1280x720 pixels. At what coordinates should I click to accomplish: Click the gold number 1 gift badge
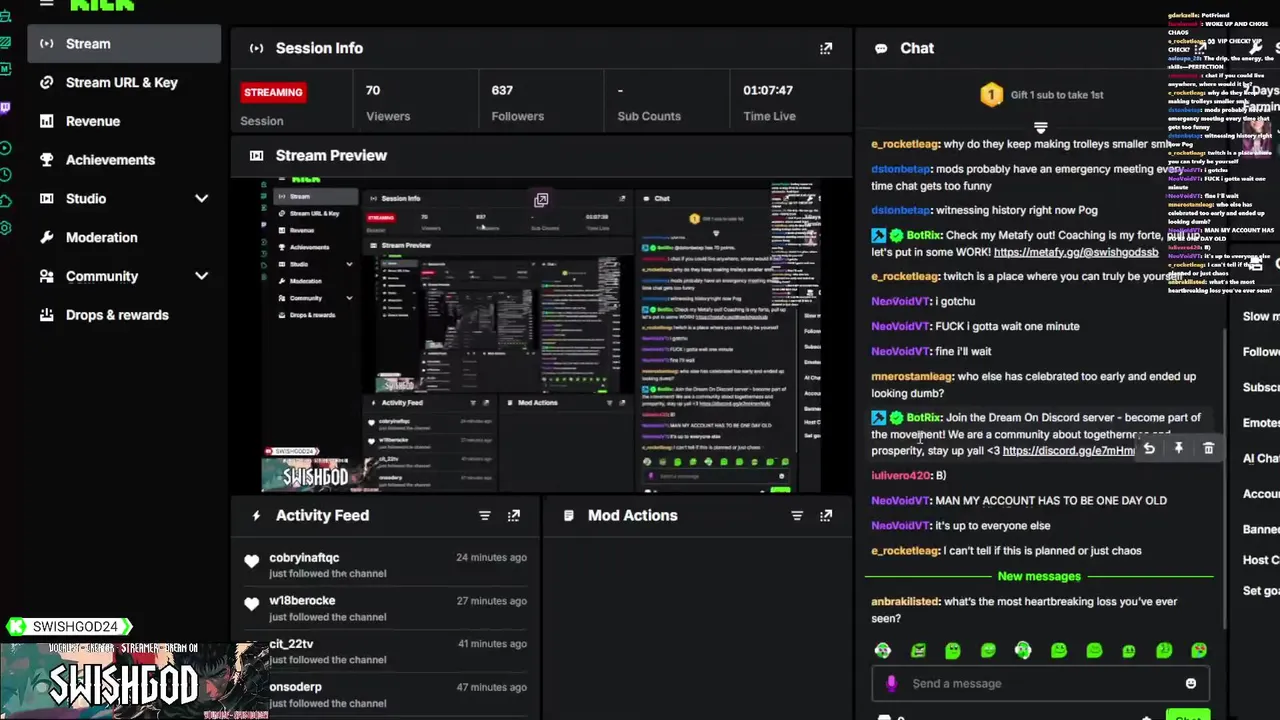click(x=991, y=95)
